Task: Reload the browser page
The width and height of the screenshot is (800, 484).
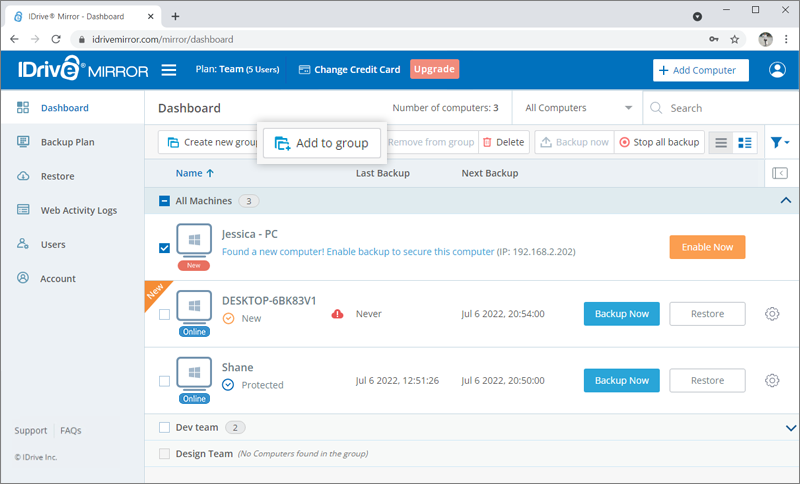Action: tap(56, 39)
